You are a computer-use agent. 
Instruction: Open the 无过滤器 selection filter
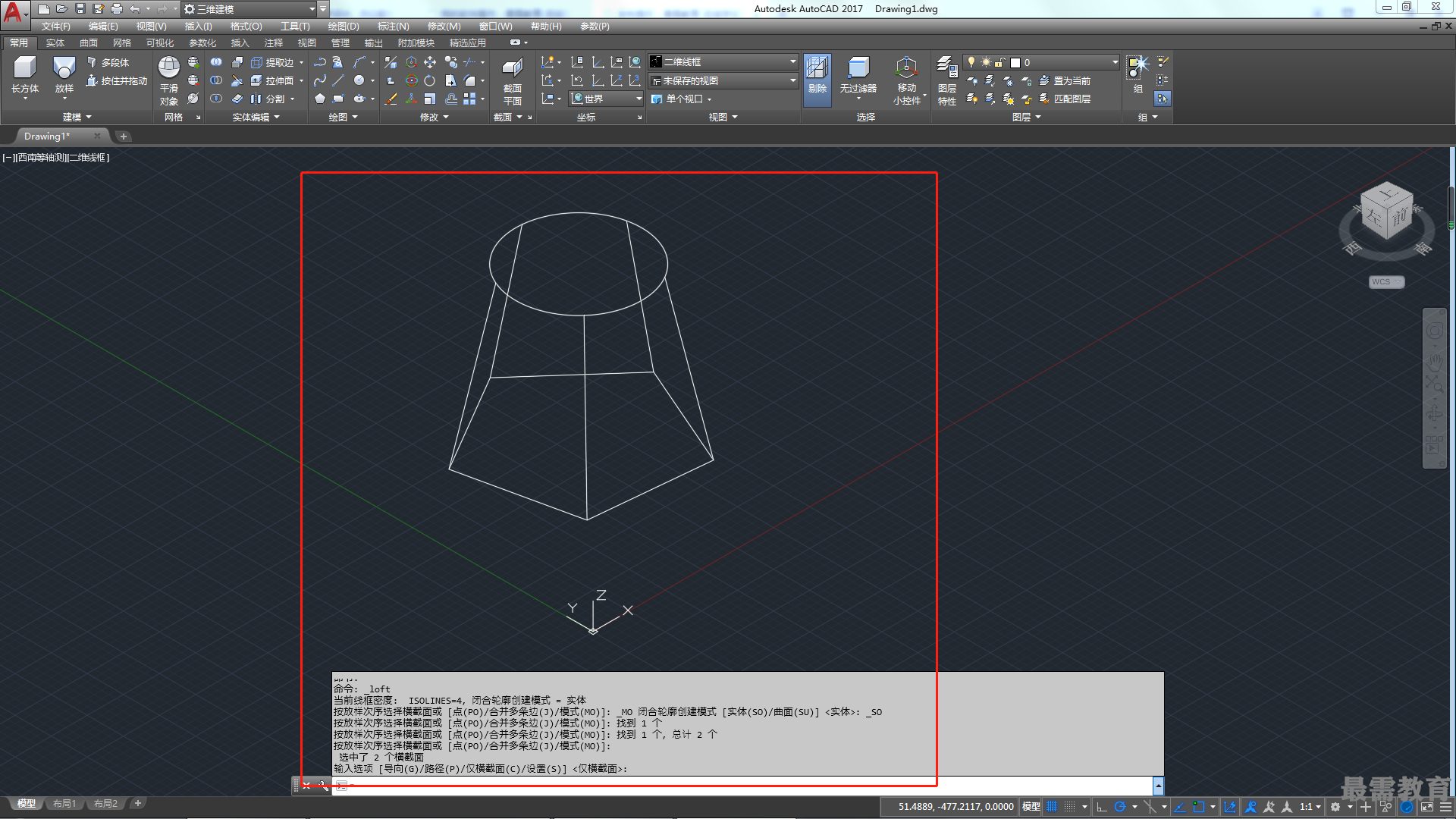point(858,76)
